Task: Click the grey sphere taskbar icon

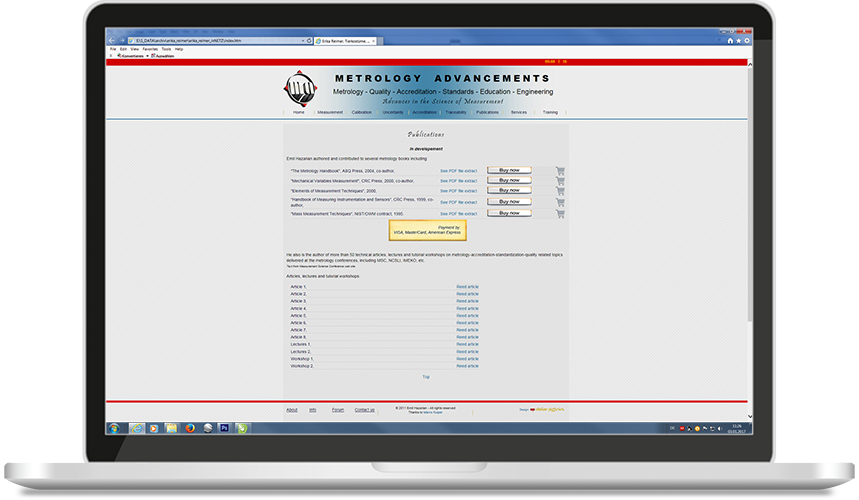Action: pos(208,428)
